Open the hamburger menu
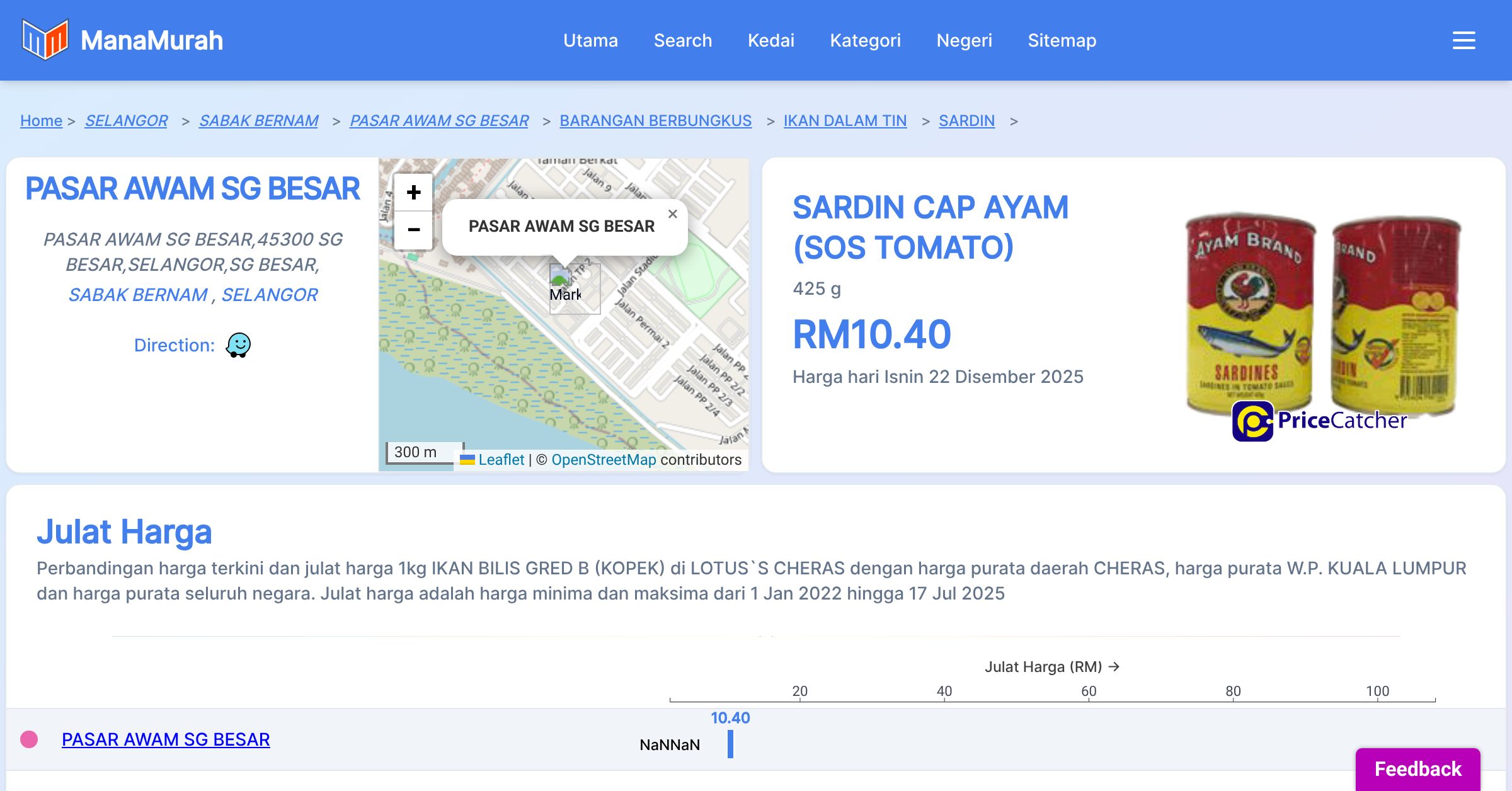This screenshot has height=791, width=1512. (1463, 40)
